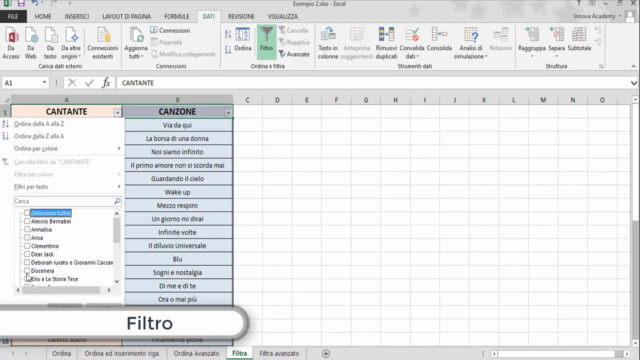
Task: Toggle the Seleziona tutto checkbox
Action: [27, 213]
